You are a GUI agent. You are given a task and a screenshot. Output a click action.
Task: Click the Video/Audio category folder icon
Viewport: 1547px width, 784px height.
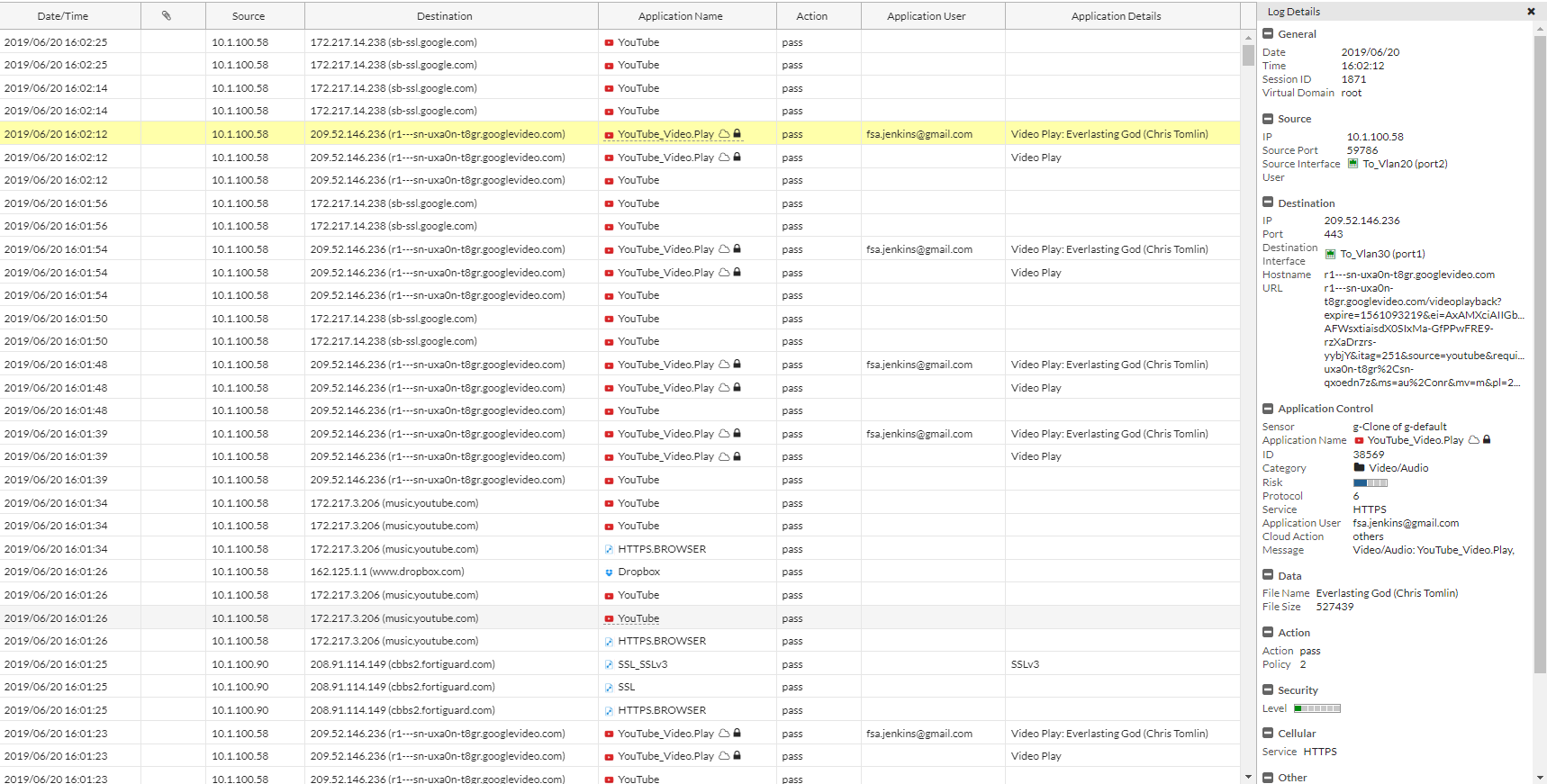[x=1359, y=468]
